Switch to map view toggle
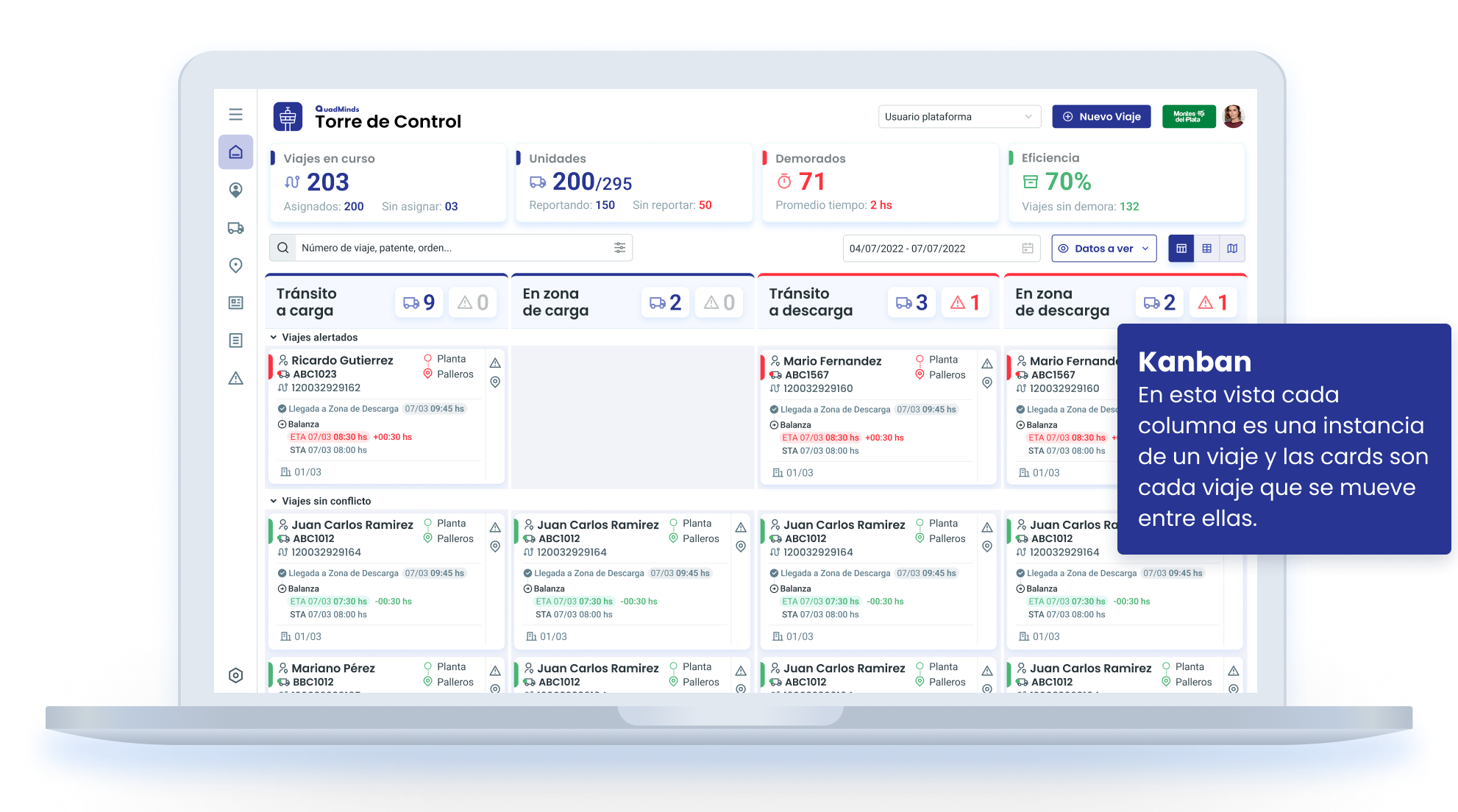 (x=1232, y=249)
